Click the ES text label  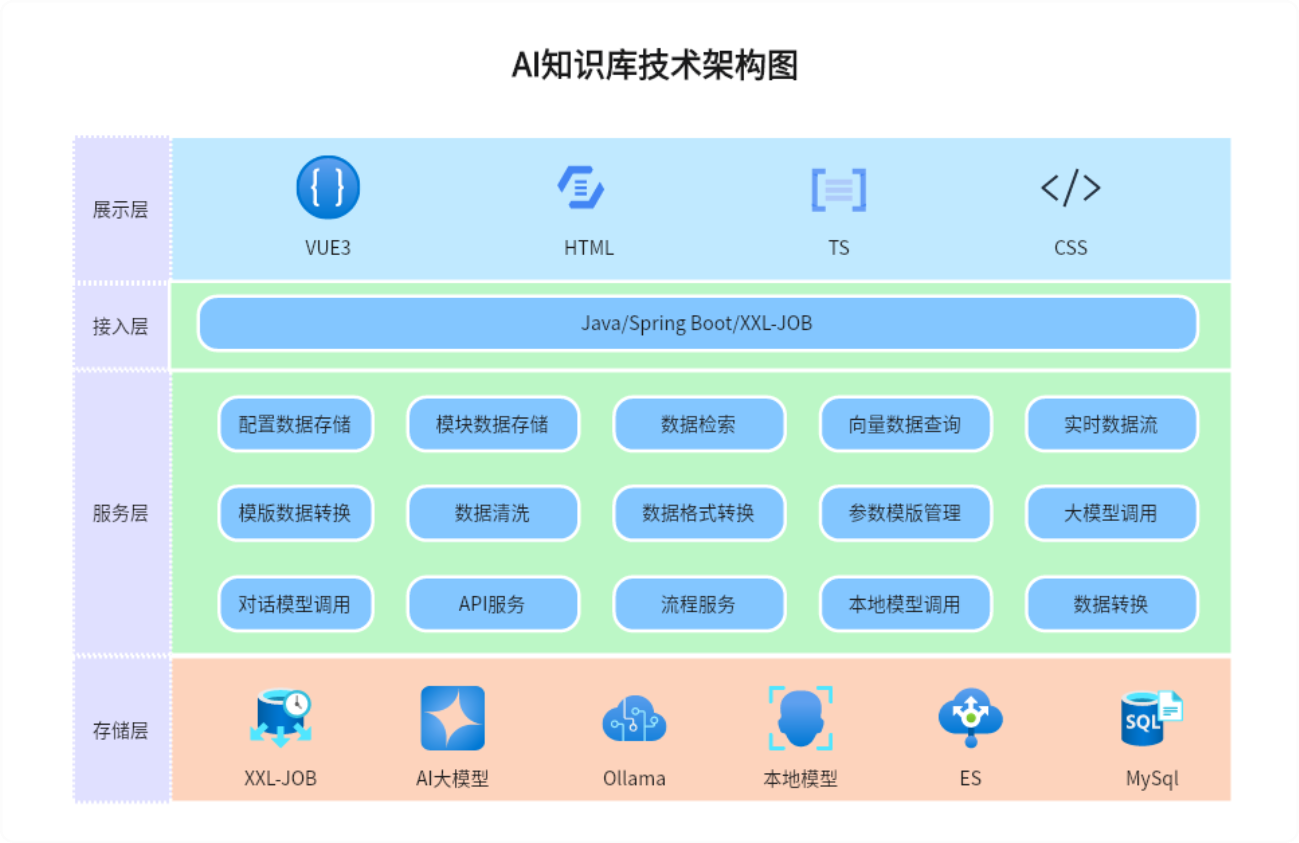click(970, 778)
